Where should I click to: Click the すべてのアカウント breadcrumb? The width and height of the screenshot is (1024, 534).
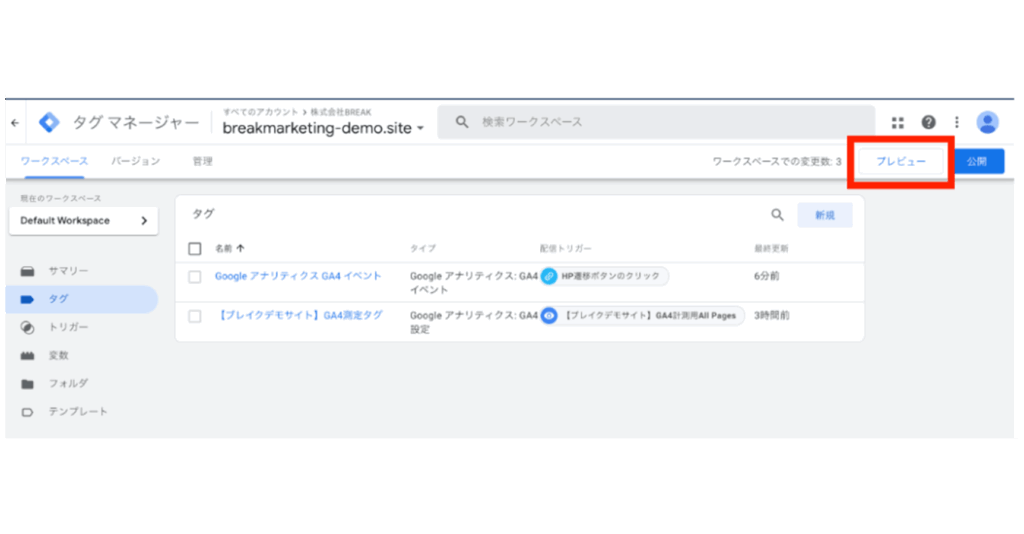click(260, 112)
